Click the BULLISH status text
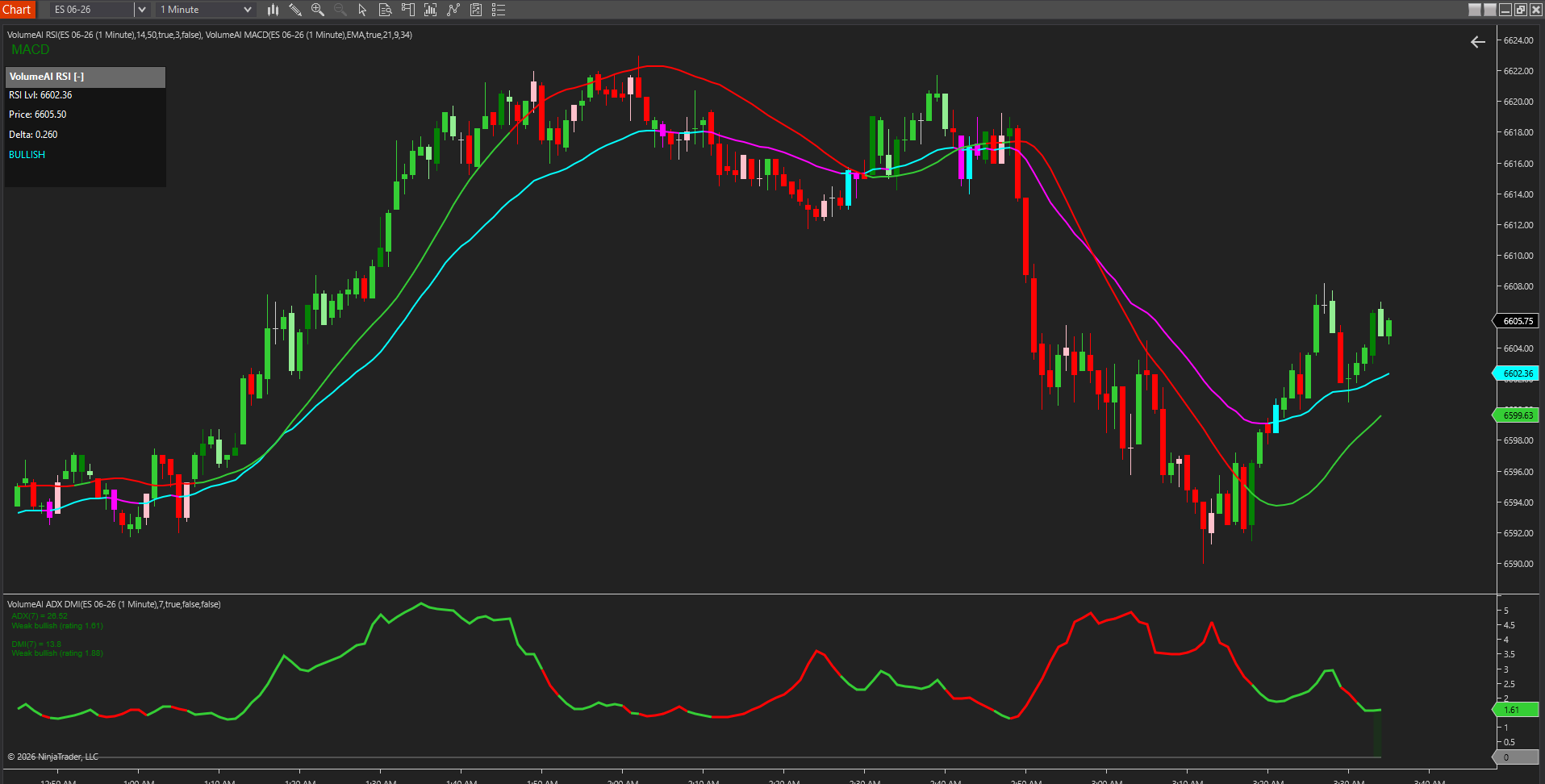Image resolution: width=1545 pixels, height=784 pixels. coord(27,155)
